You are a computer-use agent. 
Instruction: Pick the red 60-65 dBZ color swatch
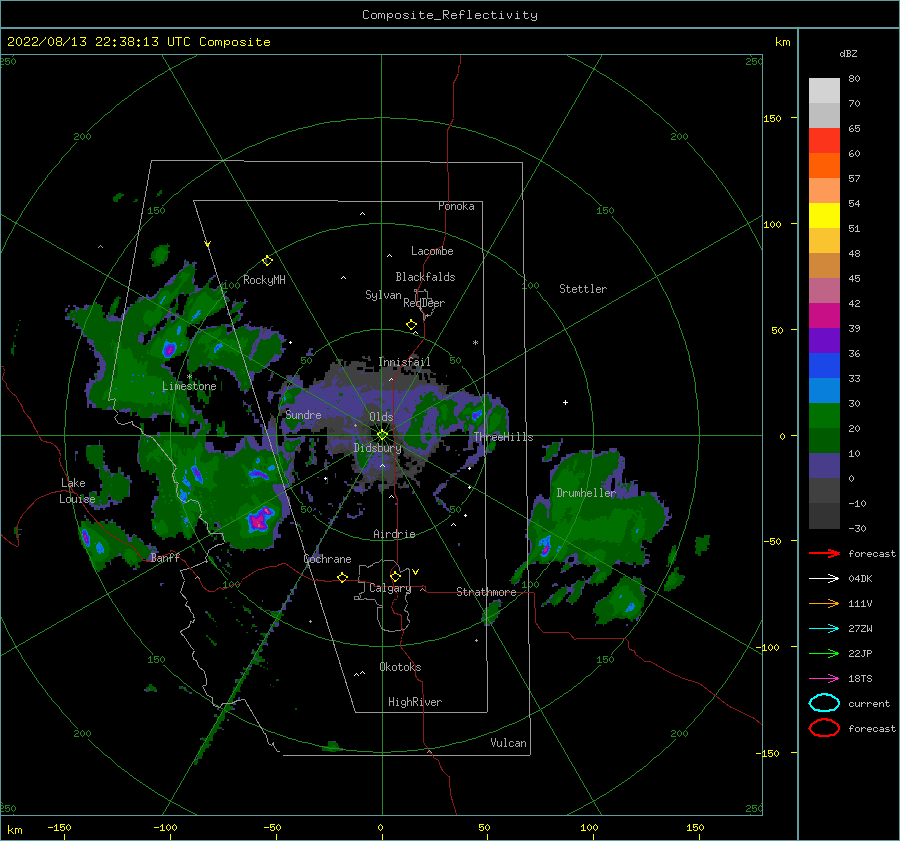click(824, 141)
